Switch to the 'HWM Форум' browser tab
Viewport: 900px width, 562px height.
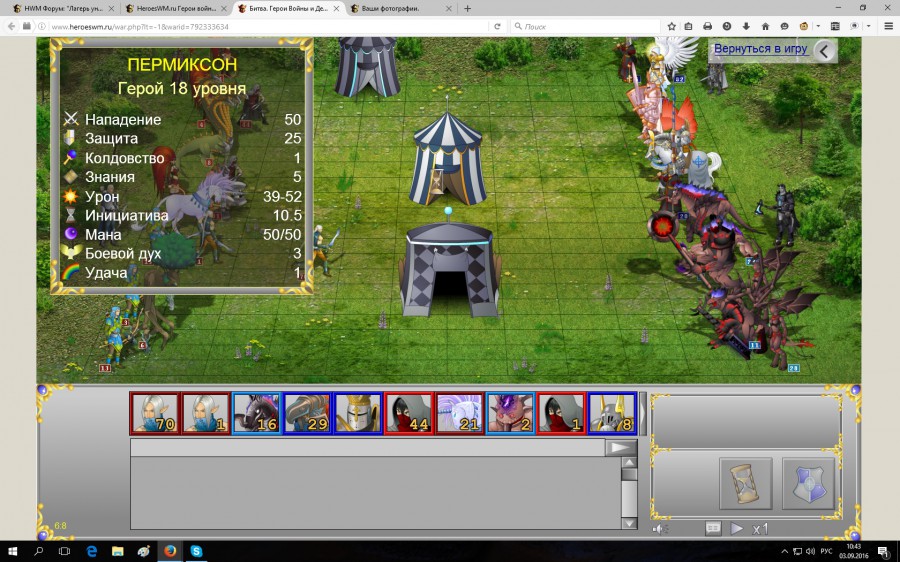62,9
